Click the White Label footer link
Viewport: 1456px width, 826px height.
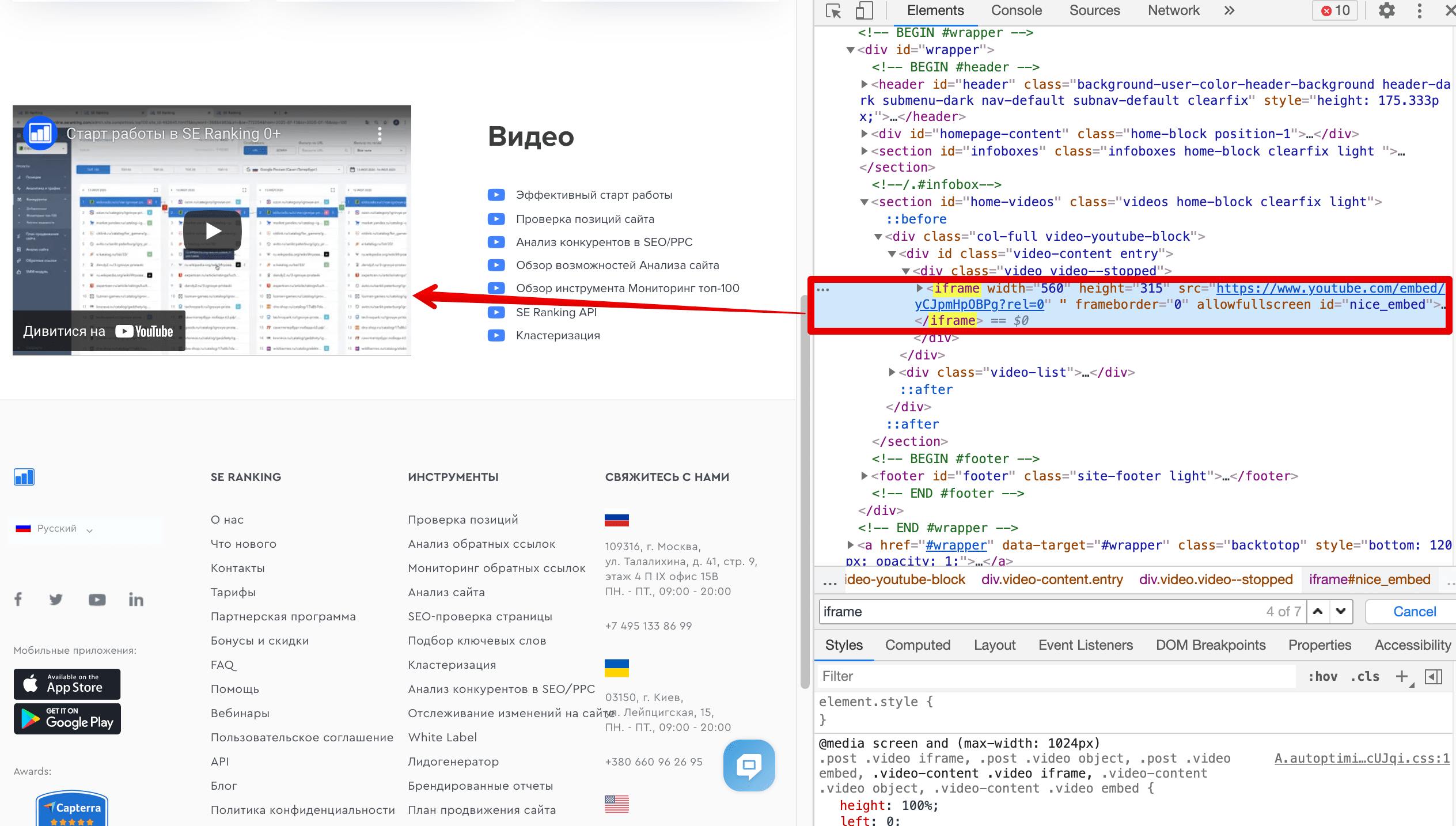[442, 737]
